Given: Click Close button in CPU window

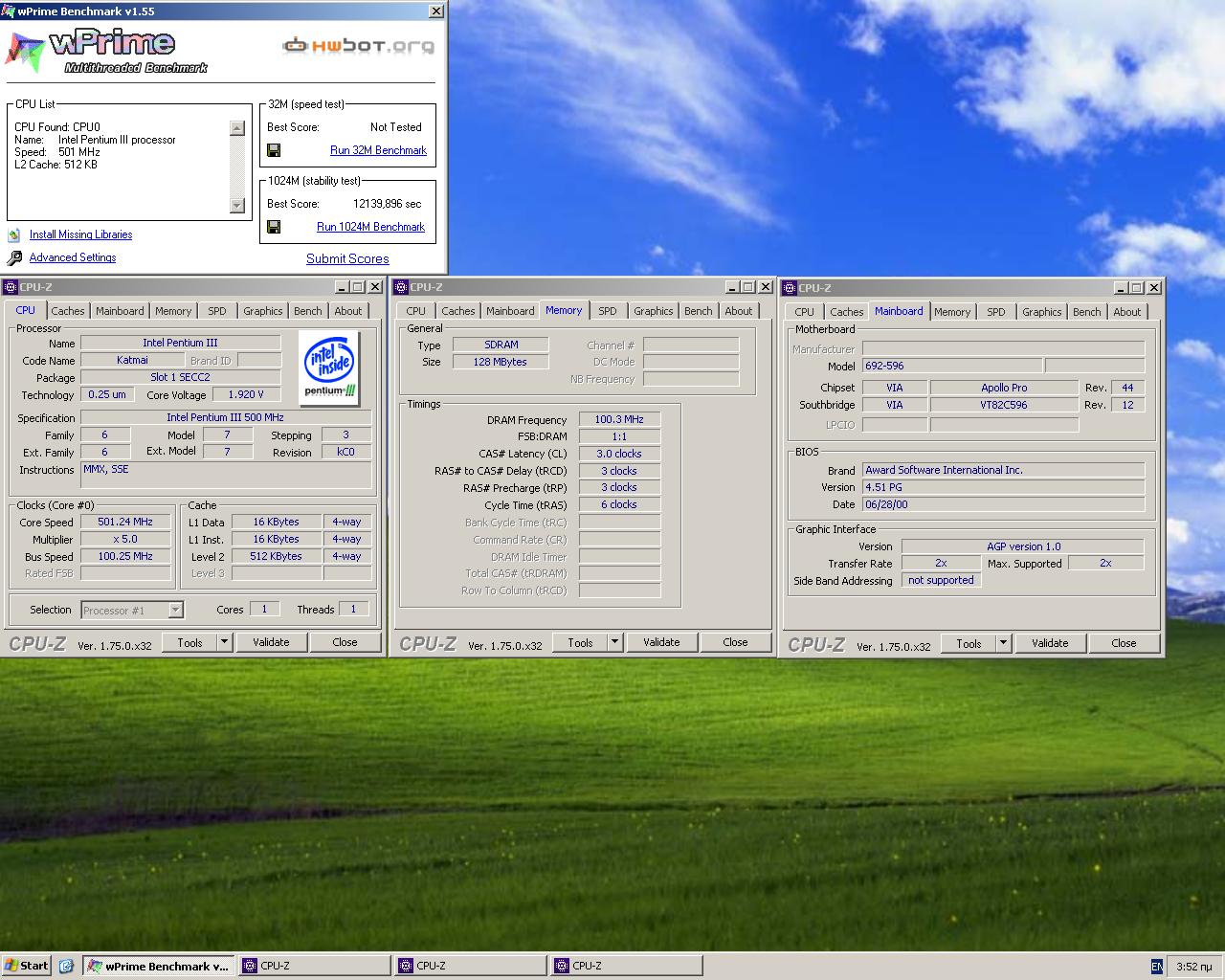Looking at the screenshot, I should (345, 642).
